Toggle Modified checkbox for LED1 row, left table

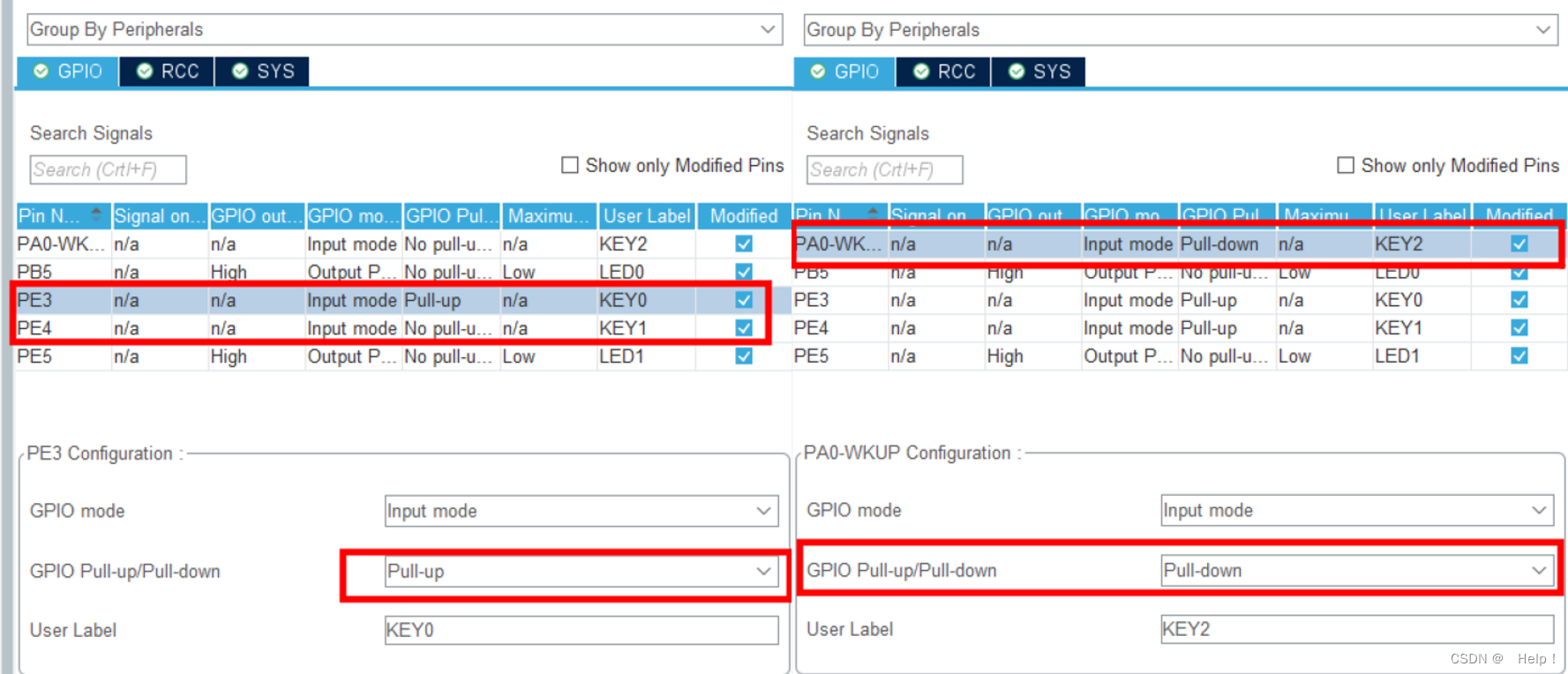tap(744, 356)
